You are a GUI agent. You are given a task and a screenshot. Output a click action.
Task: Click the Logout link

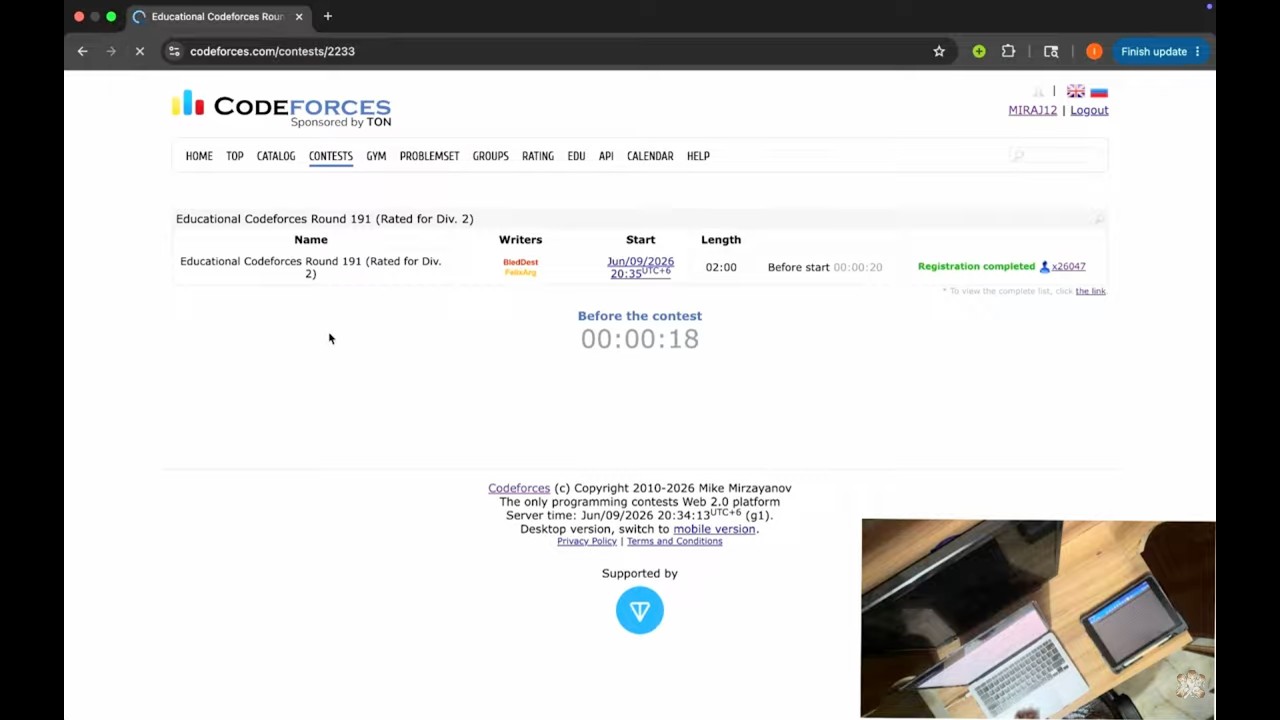click(1089, 110)
